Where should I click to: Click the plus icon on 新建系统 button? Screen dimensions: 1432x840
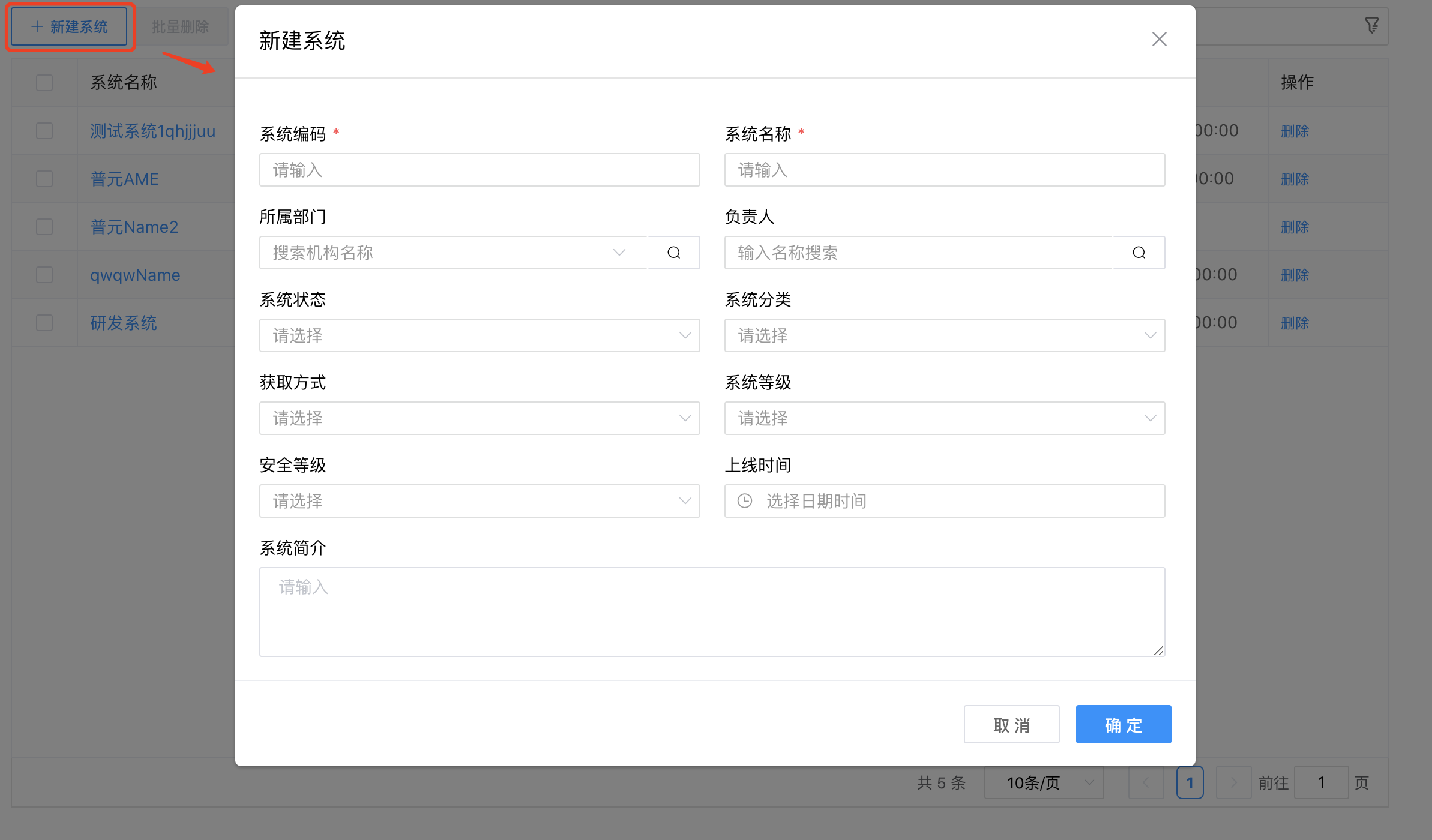[x=37, y=26]
